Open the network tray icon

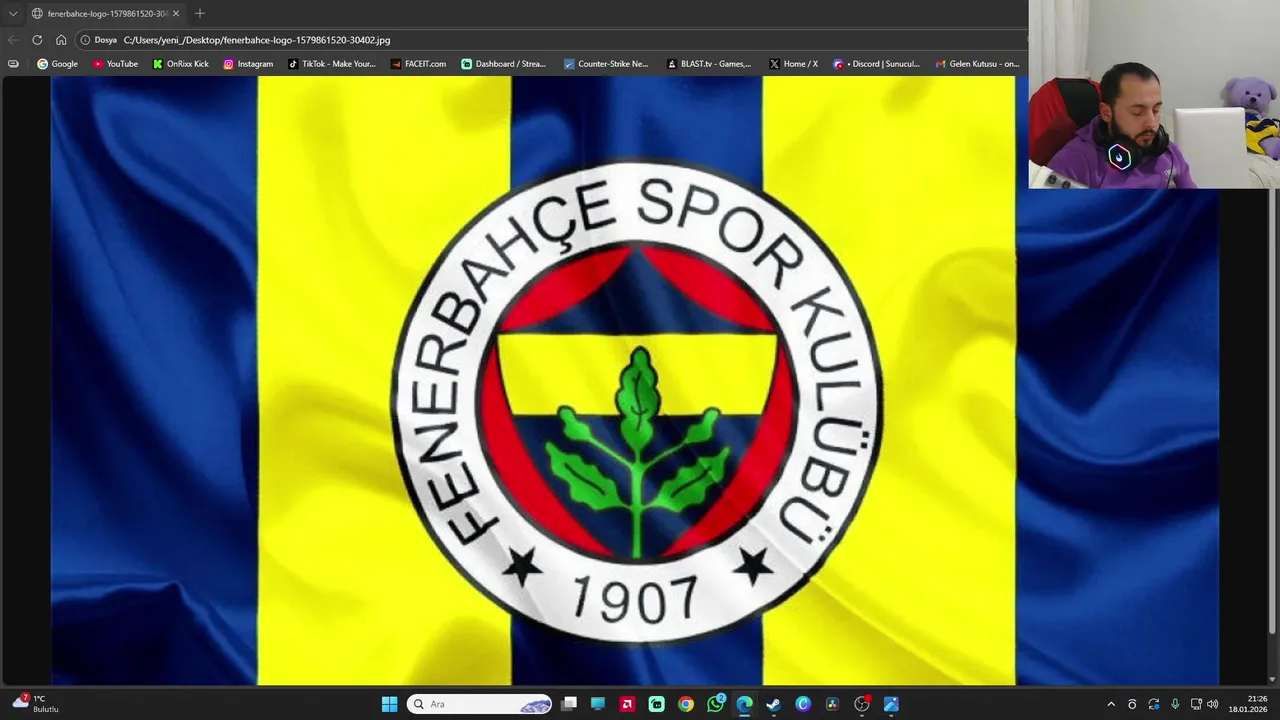pyautogui.click(x=1196, y=704)
